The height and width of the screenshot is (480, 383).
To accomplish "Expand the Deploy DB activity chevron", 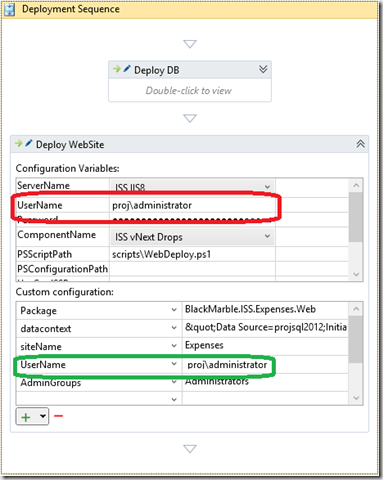I will pos(263,69).
